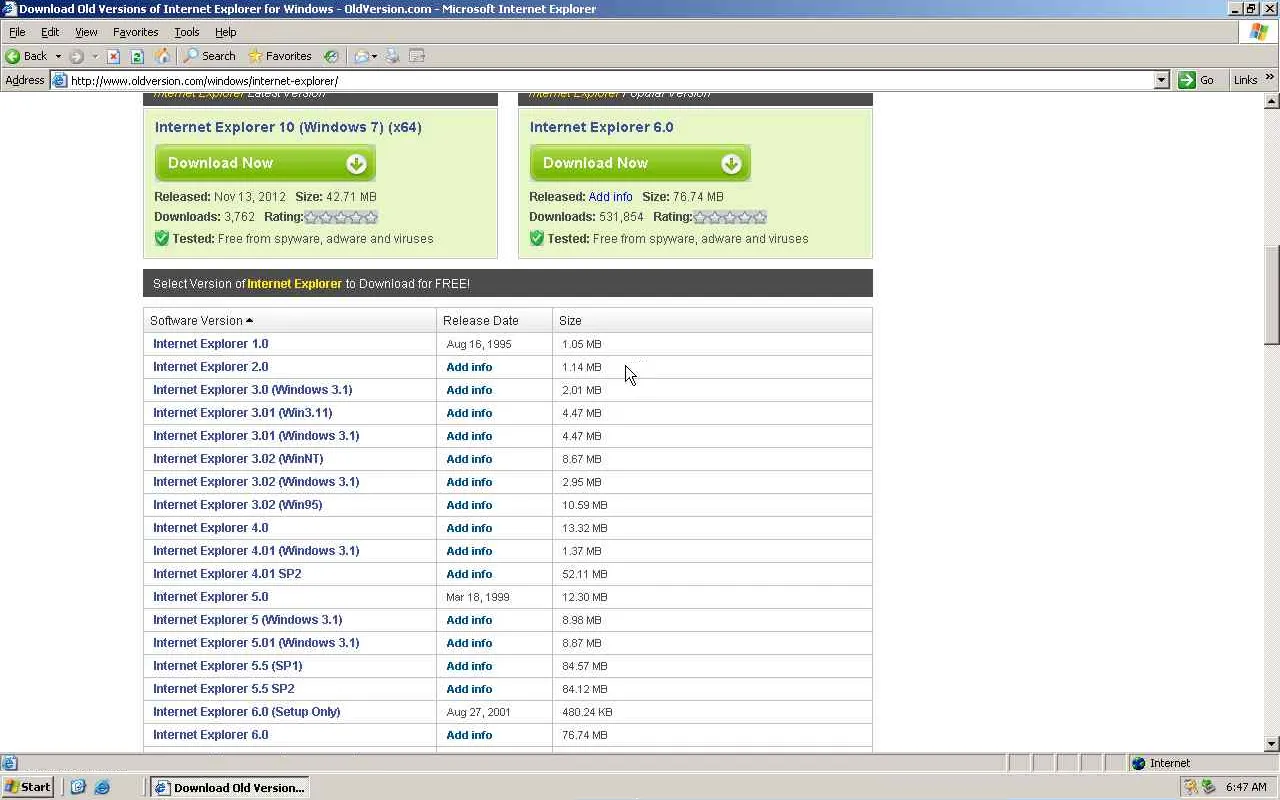This screenshot has height=800, width=1280.
Task: Open the Internet Explorer 6.0 heading link in the Popular Version card
Action: [601, 127]
